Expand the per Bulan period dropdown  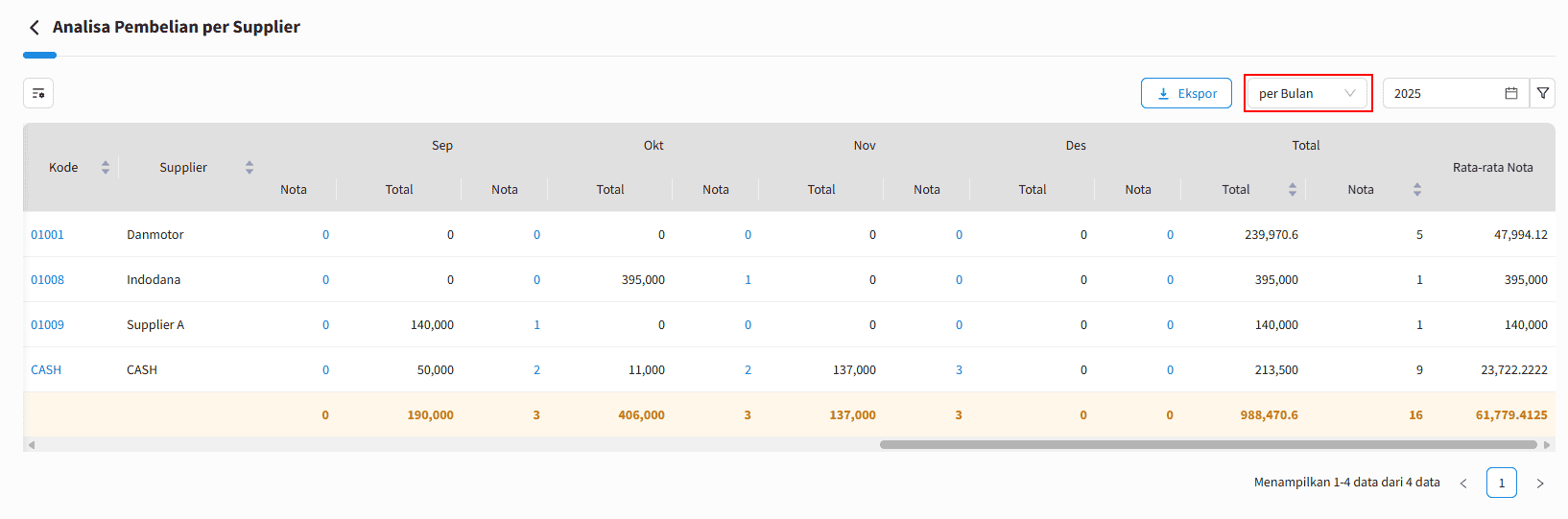click(1307, 93)
